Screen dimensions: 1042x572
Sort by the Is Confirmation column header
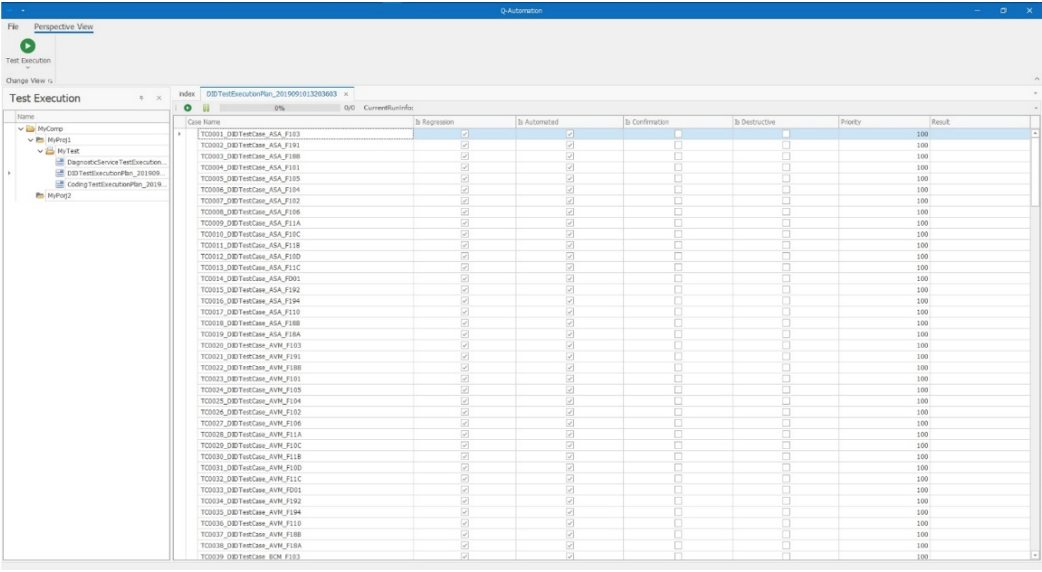pos(678,122)
